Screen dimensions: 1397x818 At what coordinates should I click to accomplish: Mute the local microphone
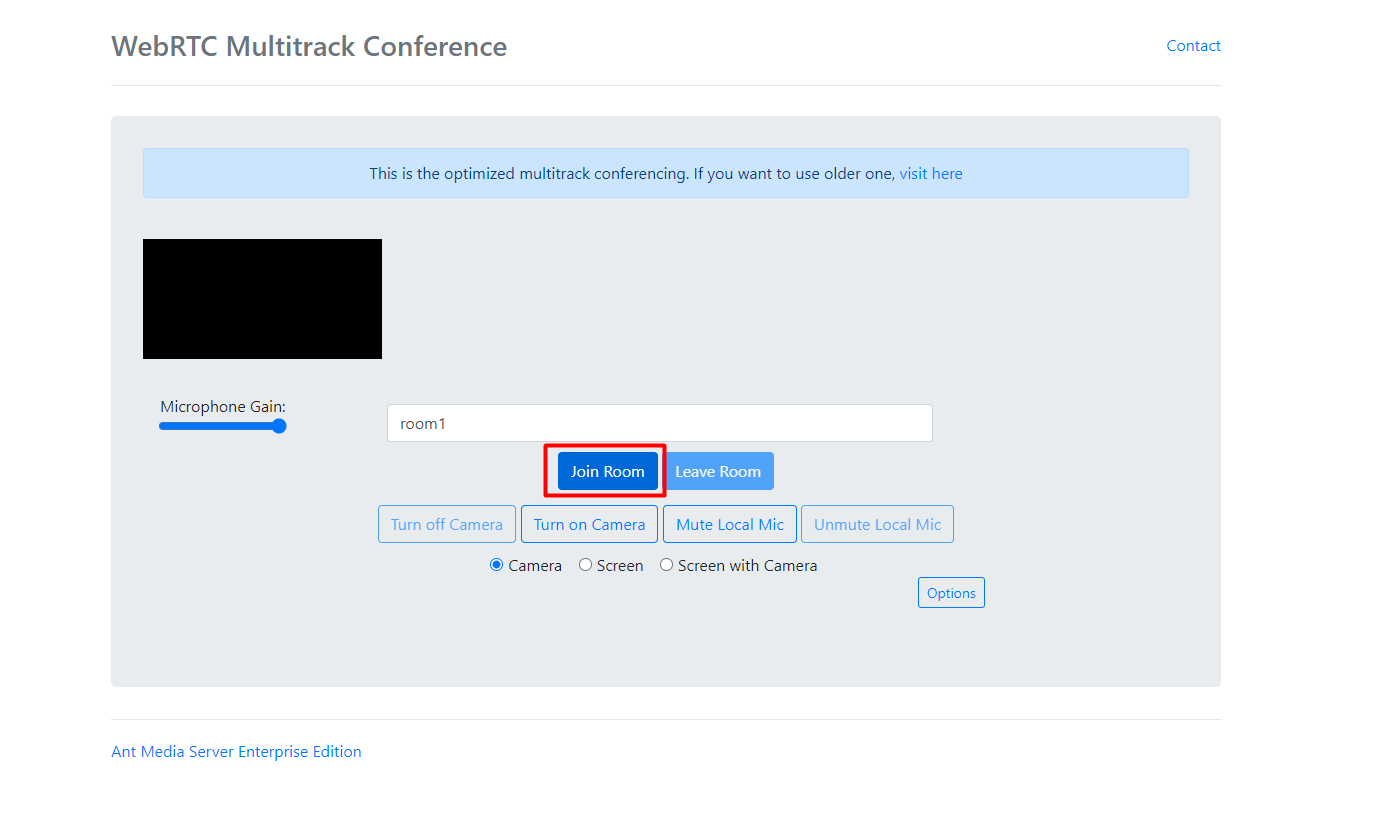click(729, 525)
